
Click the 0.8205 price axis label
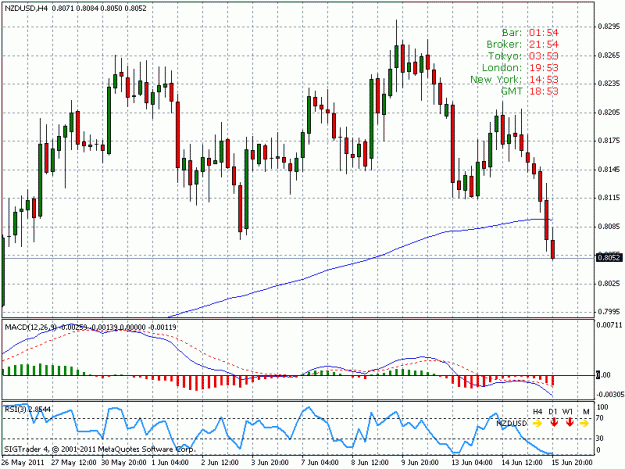point(609,112)
